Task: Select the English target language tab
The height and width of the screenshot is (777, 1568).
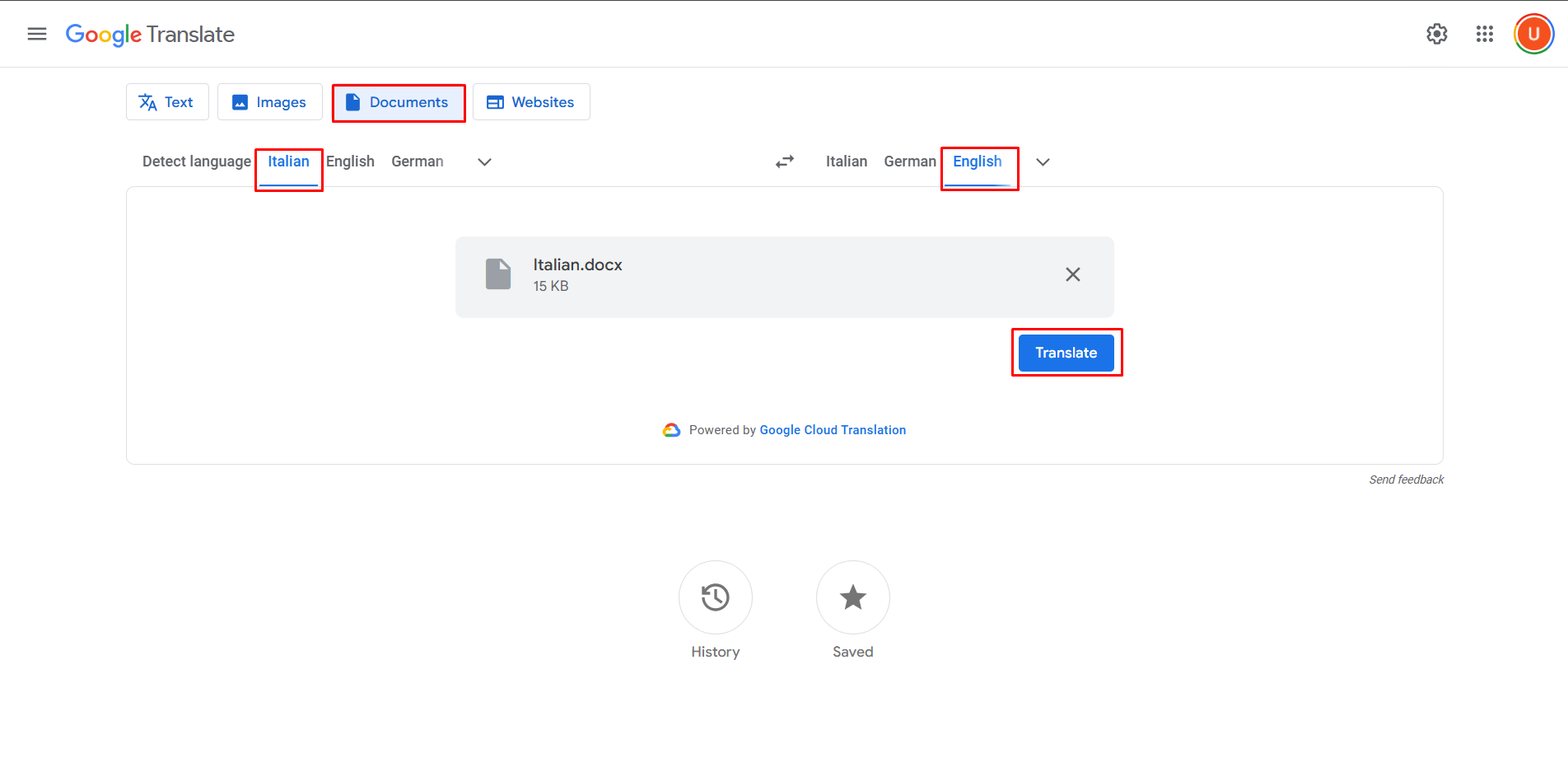Action: [x=978, y=161]
